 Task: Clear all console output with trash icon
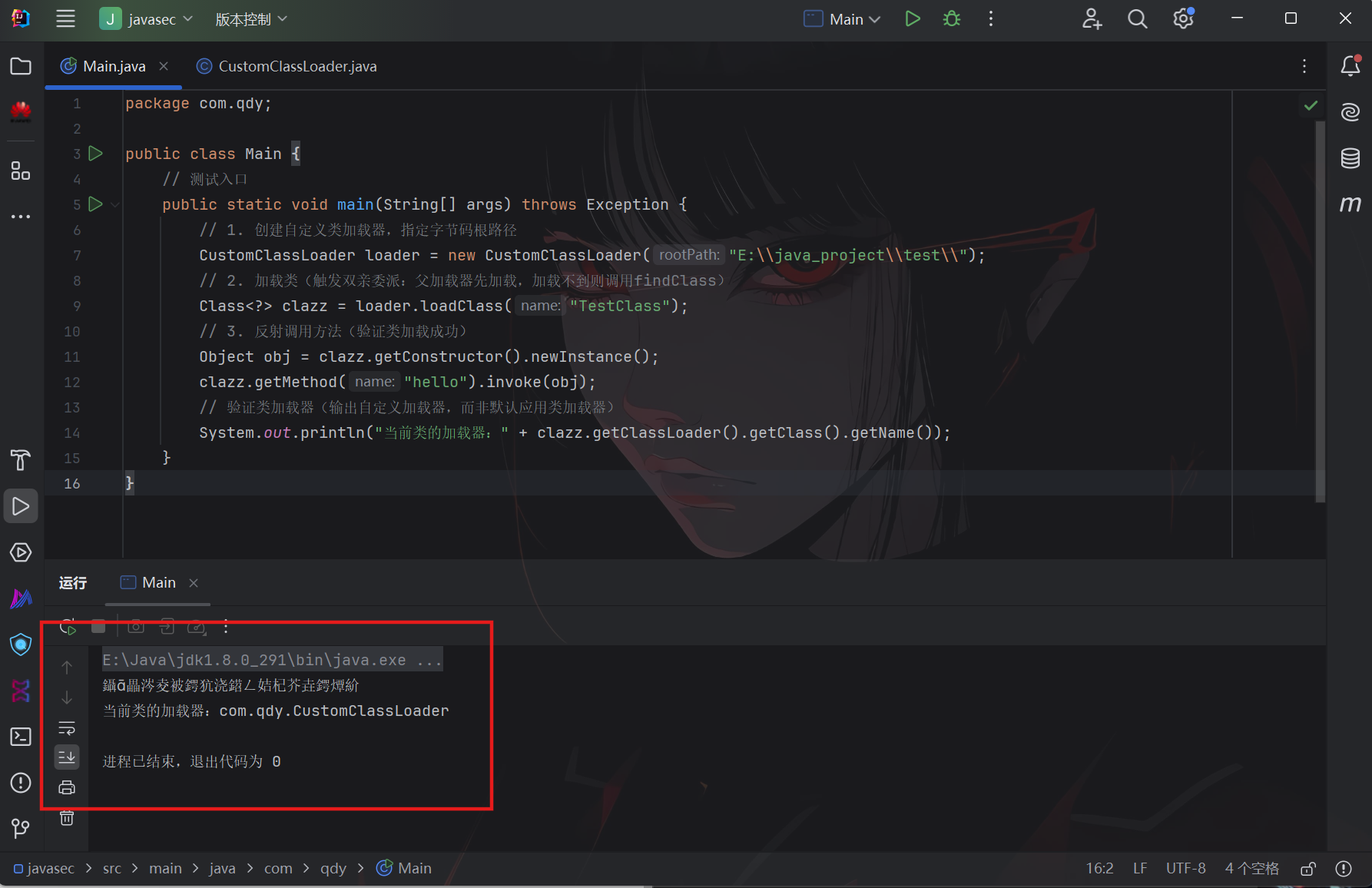point(67,818)
